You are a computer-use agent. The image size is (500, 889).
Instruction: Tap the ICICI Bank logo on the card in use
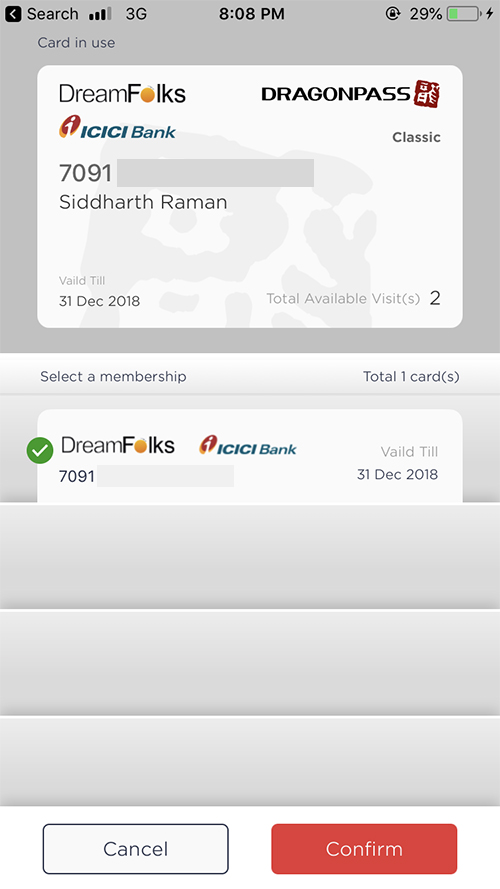coord(117,128)
